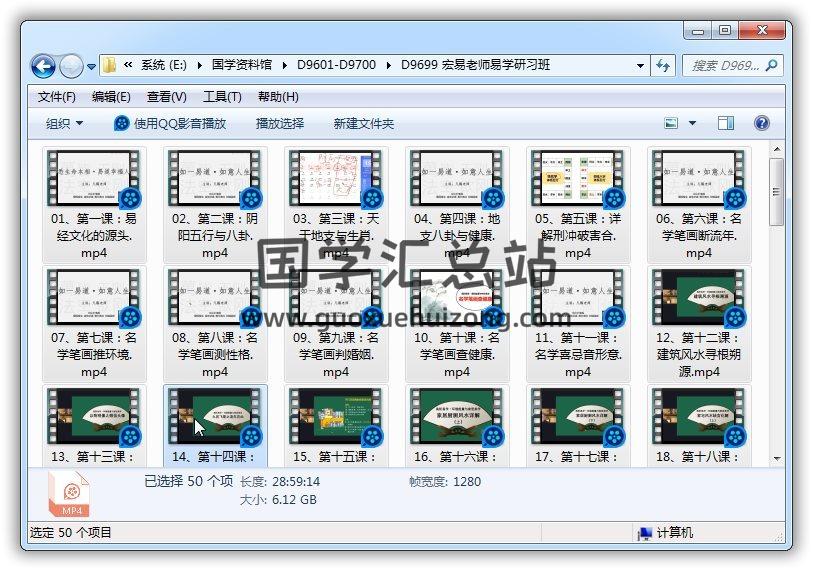
Task: Open the 文件(F) menu
Action: (x=57, y=97)
